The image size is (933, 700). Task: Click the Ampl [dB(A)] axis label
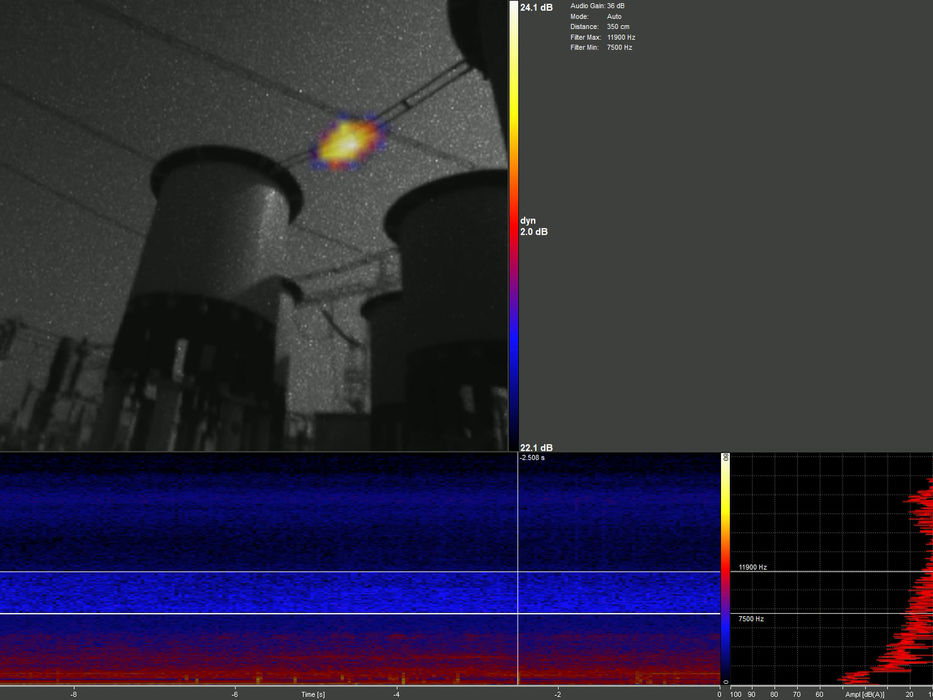pos(865,695)
